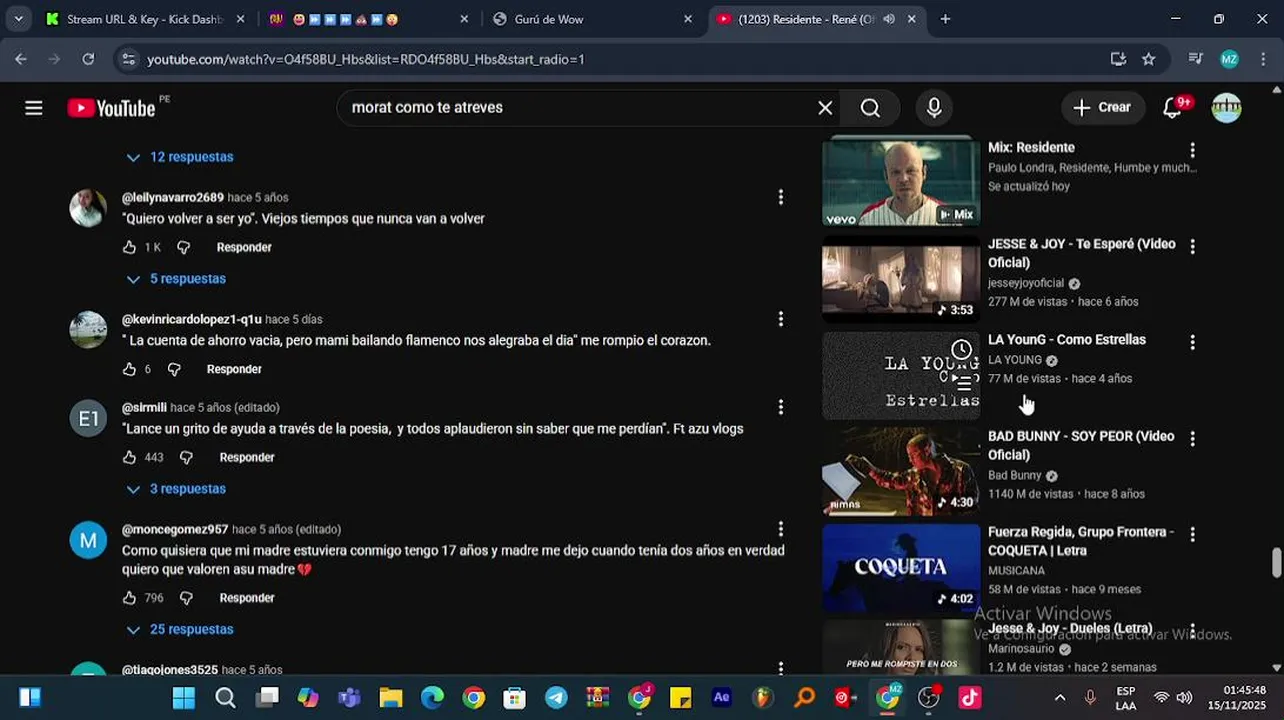Screen dimensions: 1284x720
Task: Go back in Chrome
Action: click(21, 59)
